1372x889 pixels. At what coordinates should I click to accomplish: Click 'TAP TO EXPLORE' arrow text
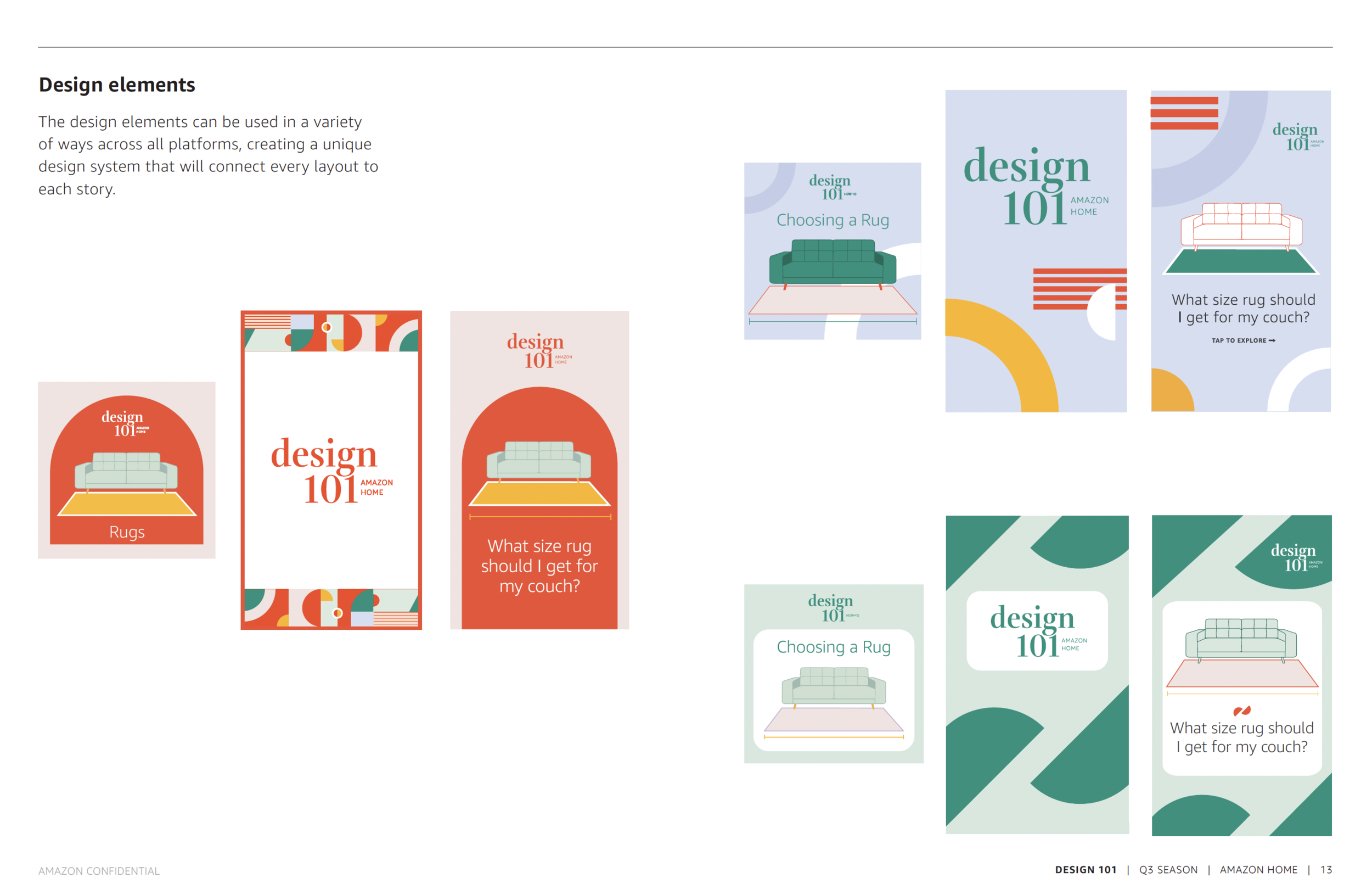pyautogui.click(x=1242, y=340)
